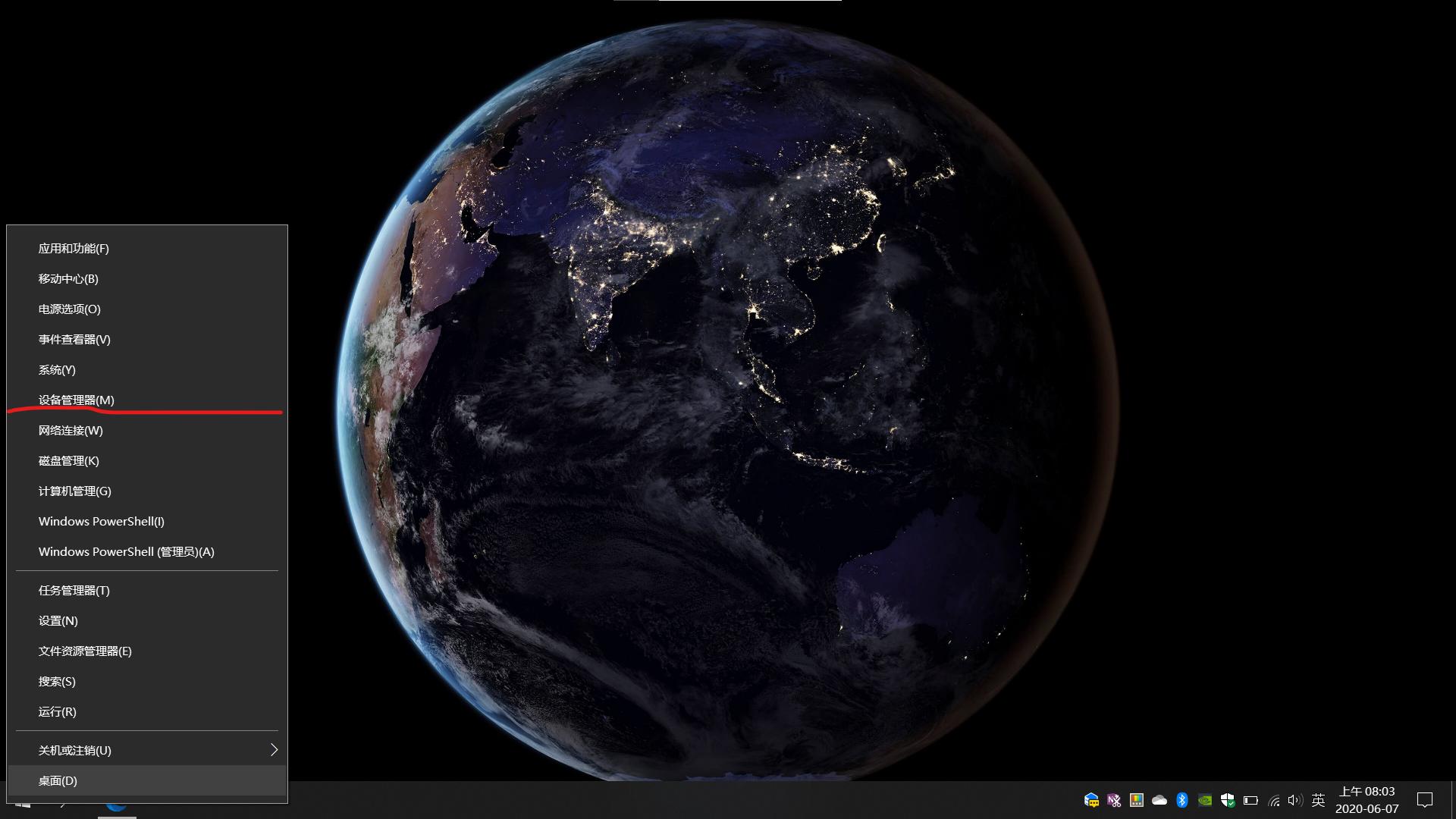Open 应用和功能(F) menu entry

coord(74,248)
